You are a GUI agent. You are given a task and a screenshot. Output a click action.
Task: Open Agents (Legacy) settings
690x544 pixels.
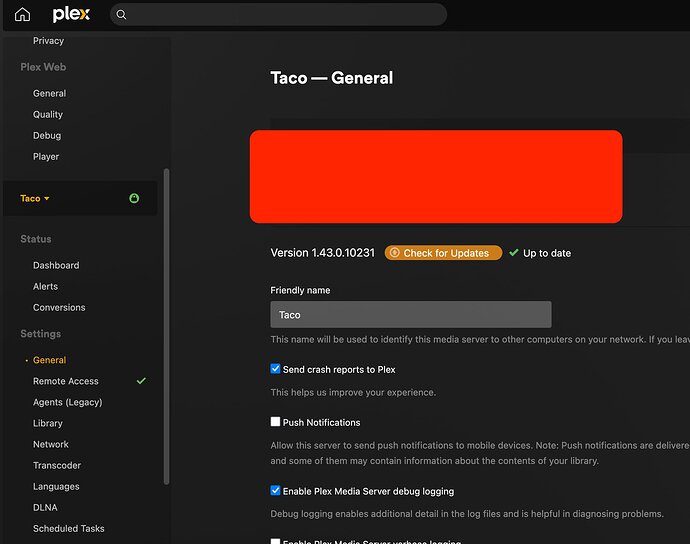tap(67, 402)
